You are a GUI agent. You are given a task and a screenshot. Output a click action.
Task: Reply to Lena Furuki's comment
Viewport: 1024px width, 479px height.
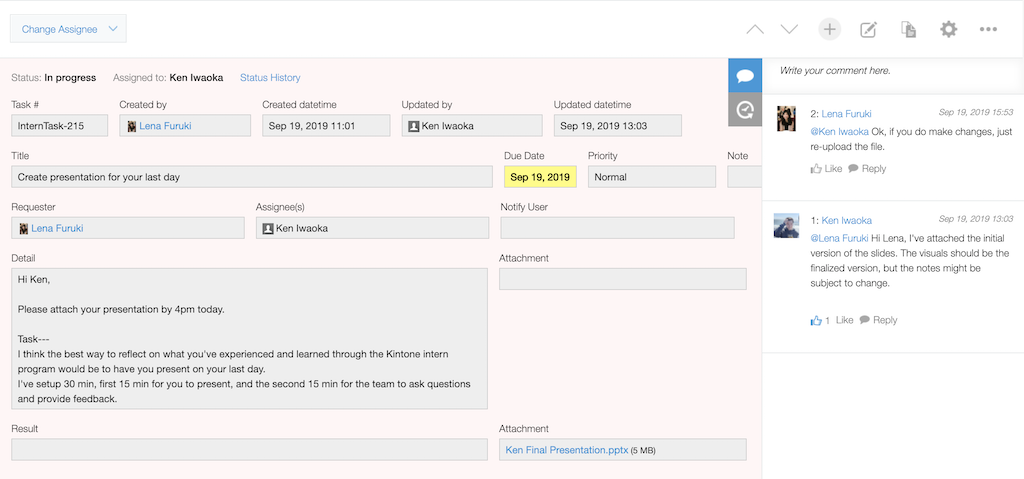(x=867, y=169)
